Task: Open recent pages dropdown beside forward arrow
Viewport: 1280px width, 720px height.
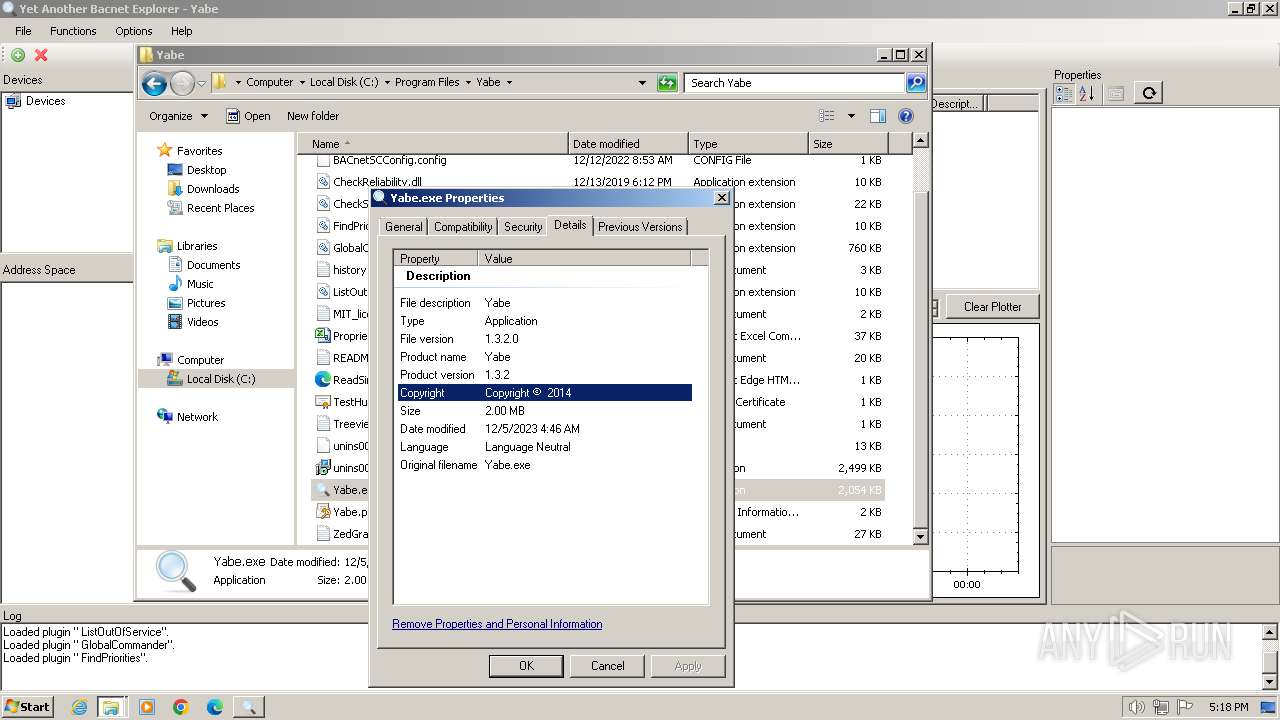Action: click(201, 83)
